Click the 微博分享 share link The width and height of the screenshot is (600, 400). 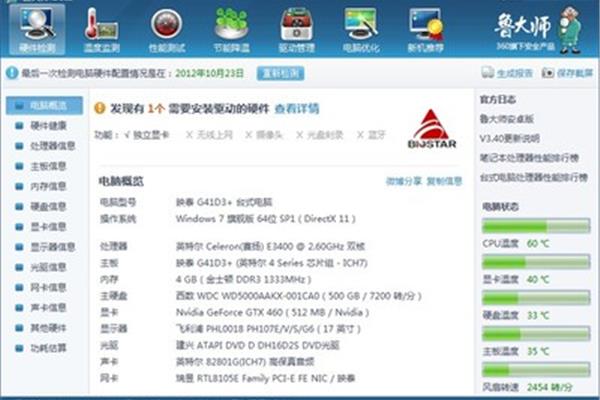[403, 181]
